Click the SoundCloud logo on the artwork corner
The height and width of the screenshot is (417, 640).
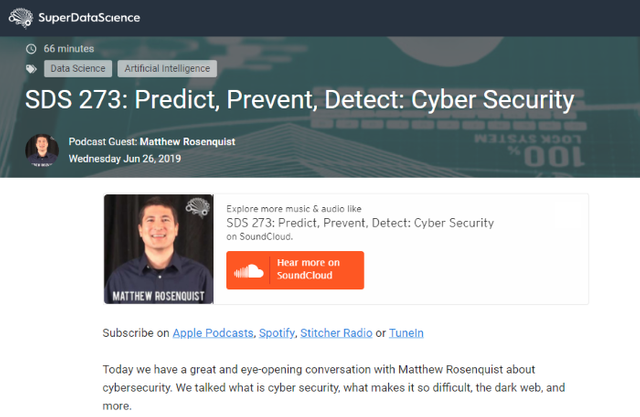pos(197,210)
